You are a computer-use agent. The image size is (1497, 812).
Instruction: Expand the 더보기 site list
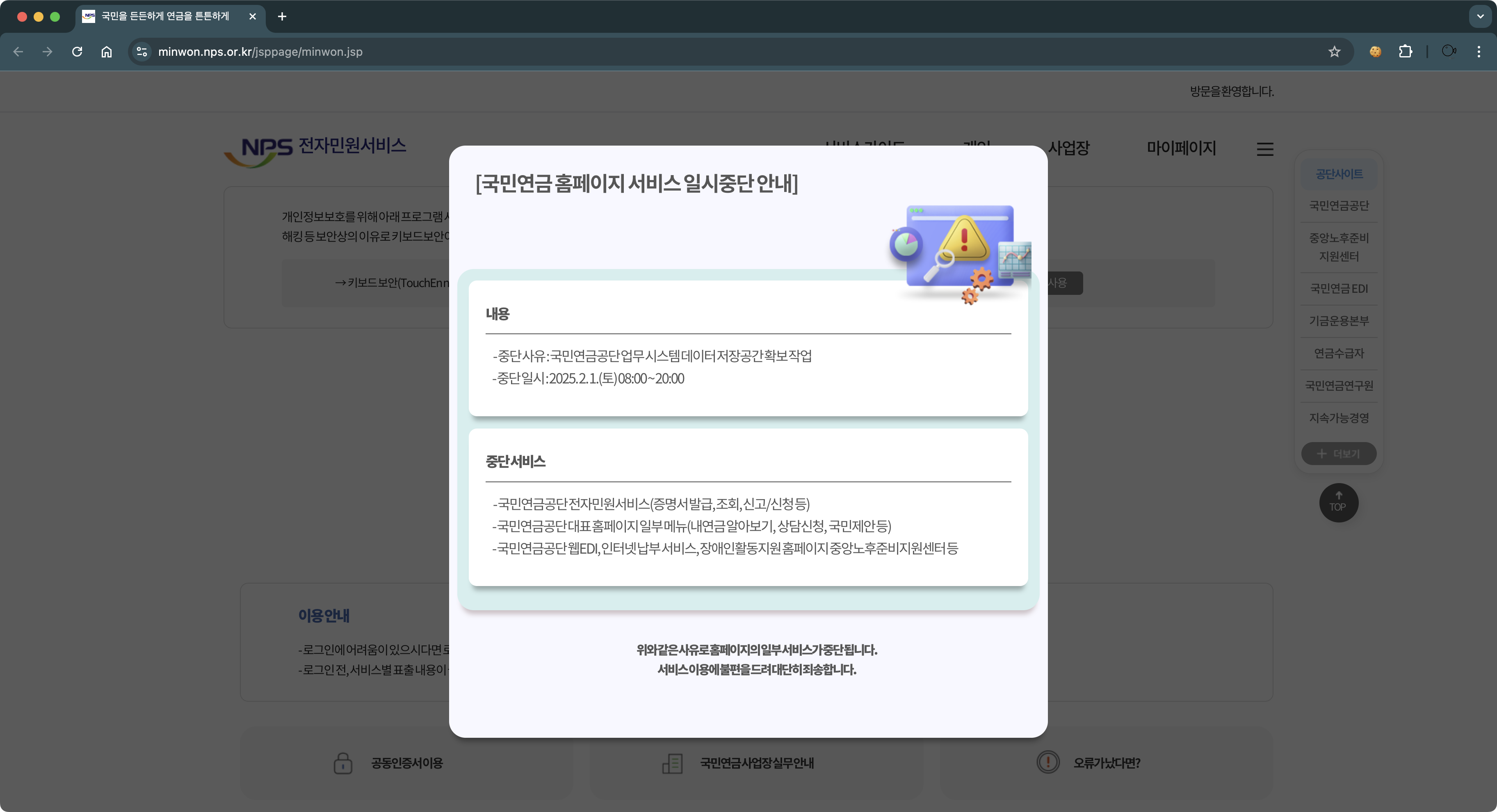point(1338,454)
